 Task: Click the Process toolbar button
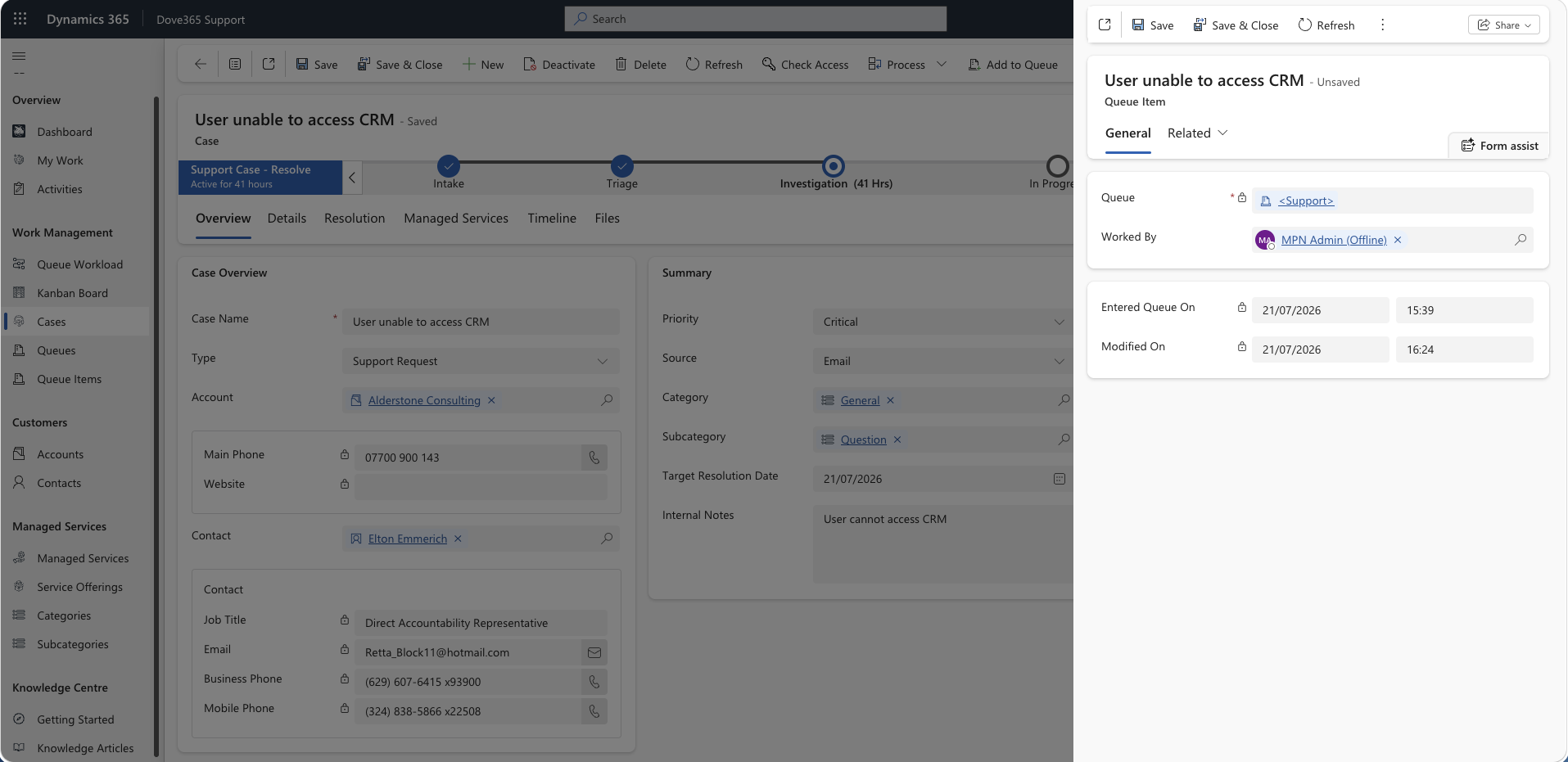pyautogui.click(x=897, y=65)
